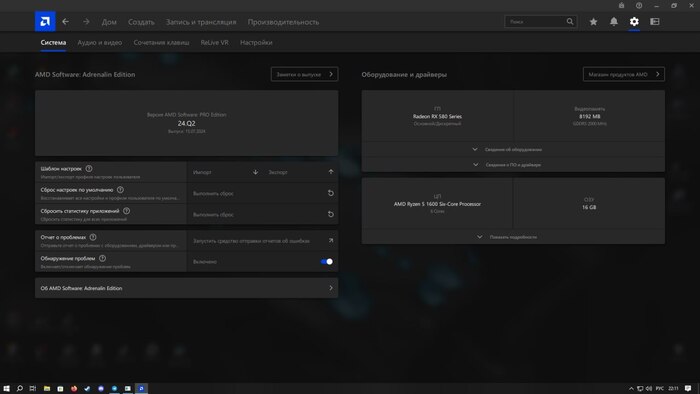Click Импорт settings button
This screenshot has height=394, width=700.
pos(225,172)
